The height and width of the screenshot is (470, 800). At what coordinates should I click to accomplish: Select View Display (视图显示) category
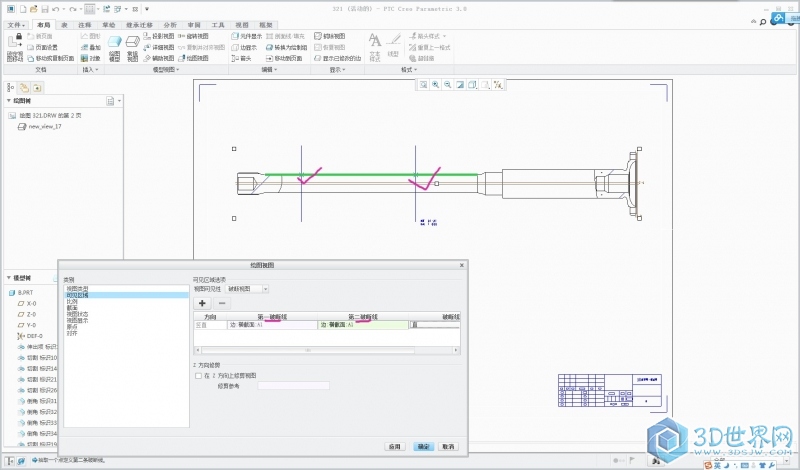coord(77,320)
